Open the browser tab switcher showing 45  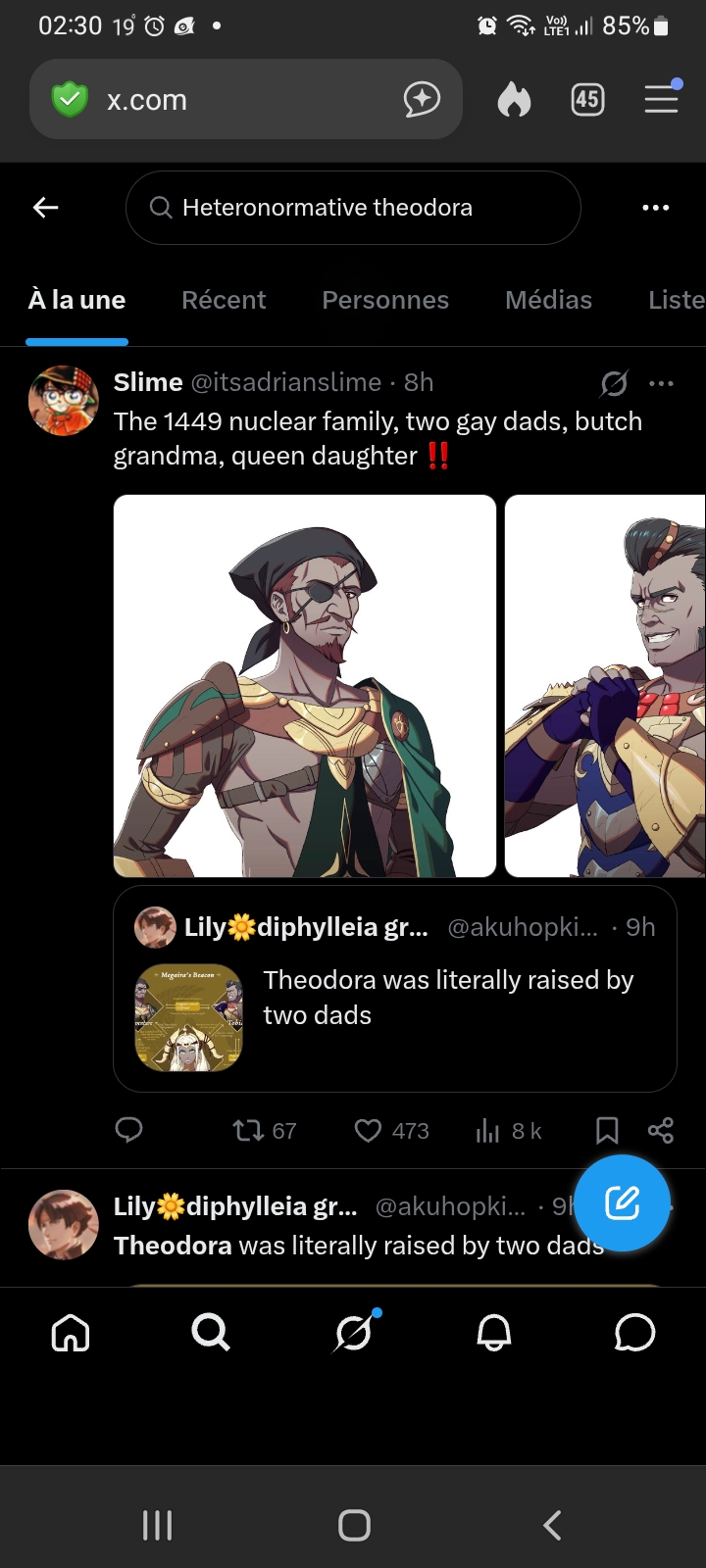pyautogui.click(x=587, y=99)
